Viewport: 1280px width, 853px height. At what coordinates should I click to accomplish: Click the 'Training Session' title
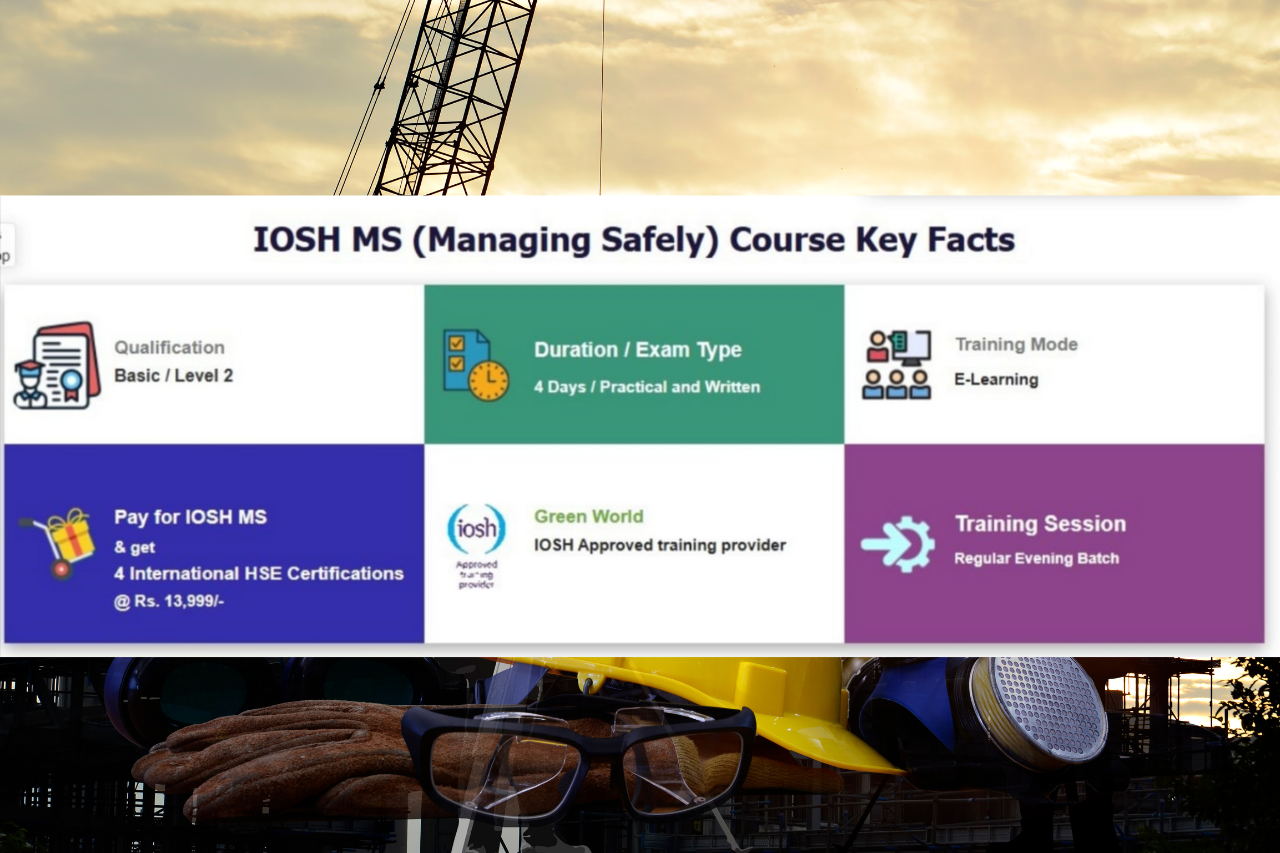pos(1040,524)
